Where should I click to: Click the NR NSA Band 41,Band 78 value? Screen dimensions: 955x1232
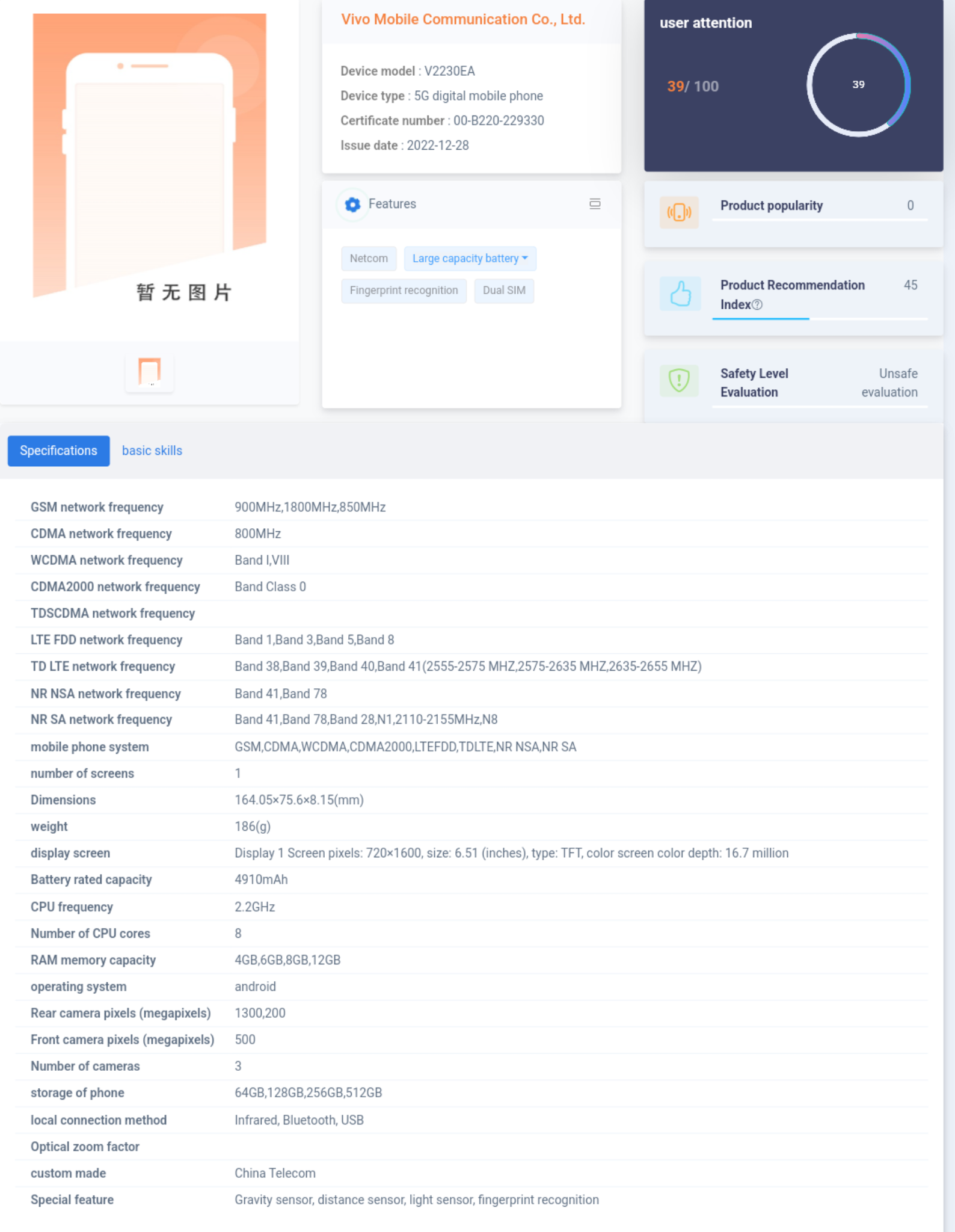[281, 694]
